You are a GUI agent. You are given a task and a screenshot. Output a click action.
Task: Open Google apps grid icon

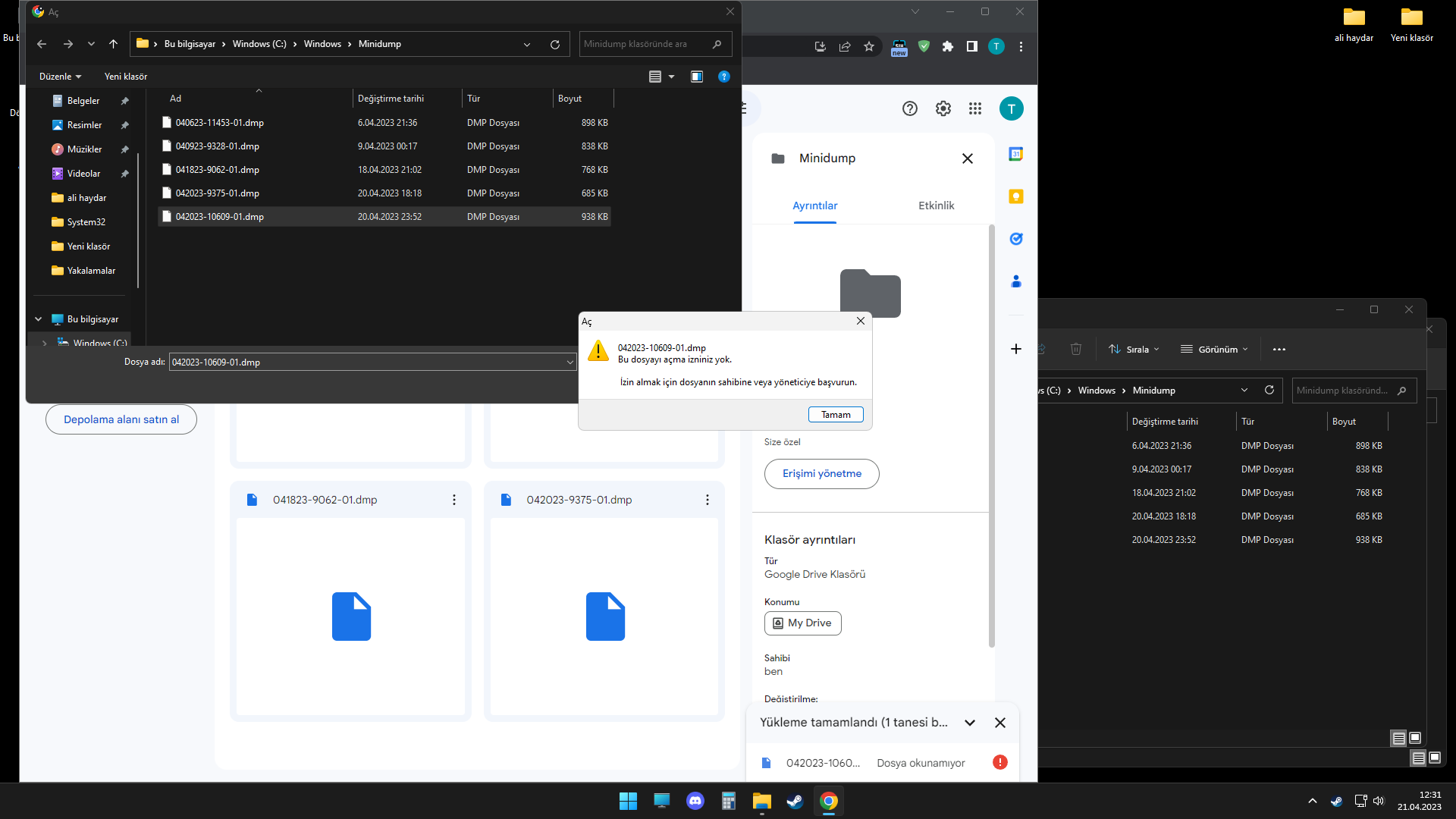(975, 108)
